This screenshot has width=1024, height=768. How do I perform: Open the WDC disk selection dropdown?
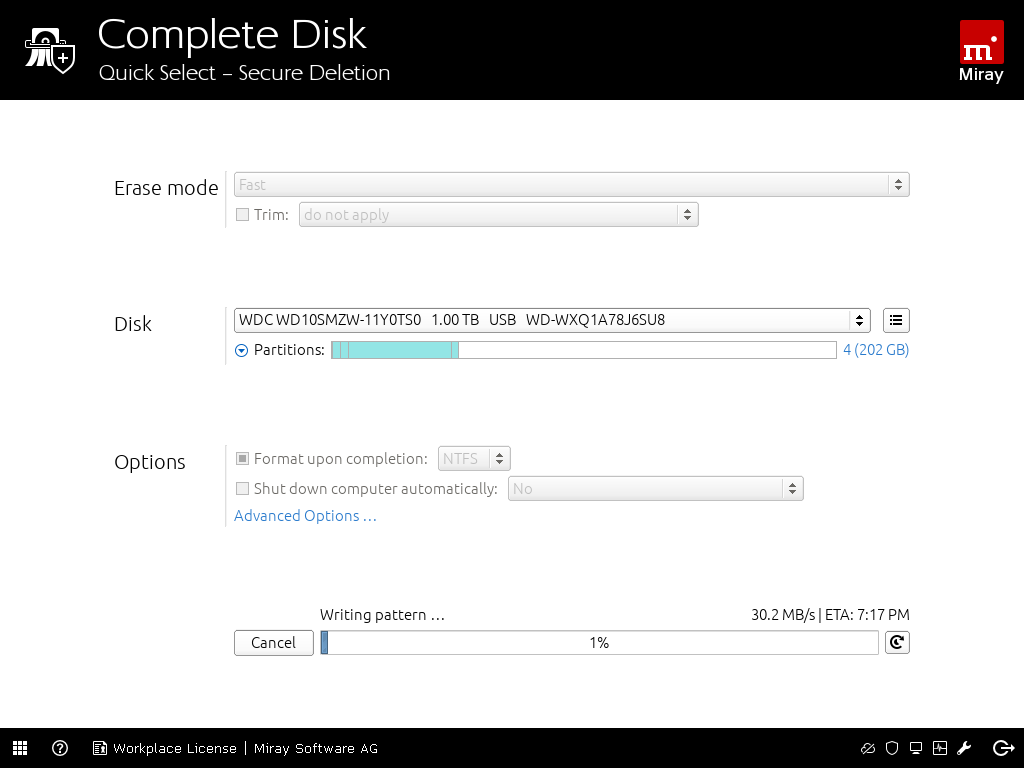point(552,320)
